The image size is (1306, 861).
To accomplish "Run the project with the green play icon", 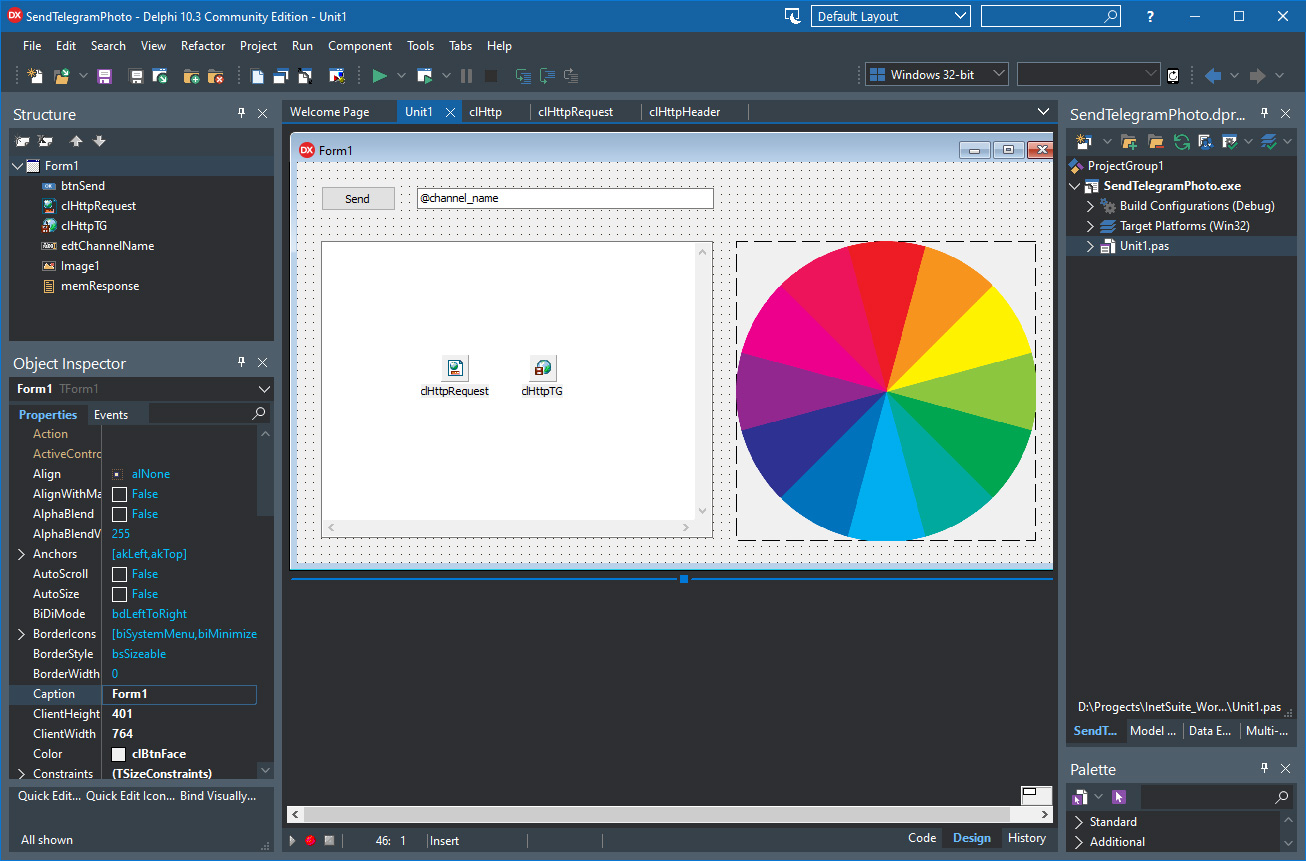I will (379, 76).
